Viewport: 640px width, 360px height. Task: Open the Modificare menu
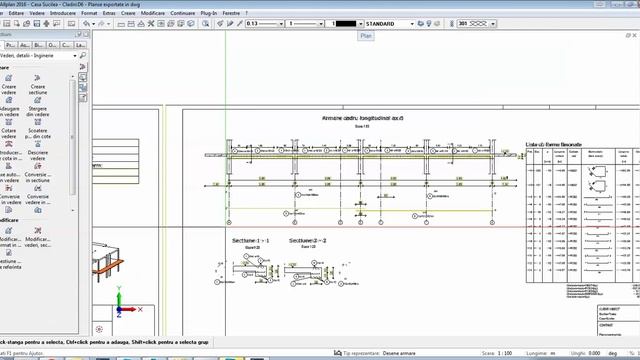pyautogui.click(x=153, y=13)
